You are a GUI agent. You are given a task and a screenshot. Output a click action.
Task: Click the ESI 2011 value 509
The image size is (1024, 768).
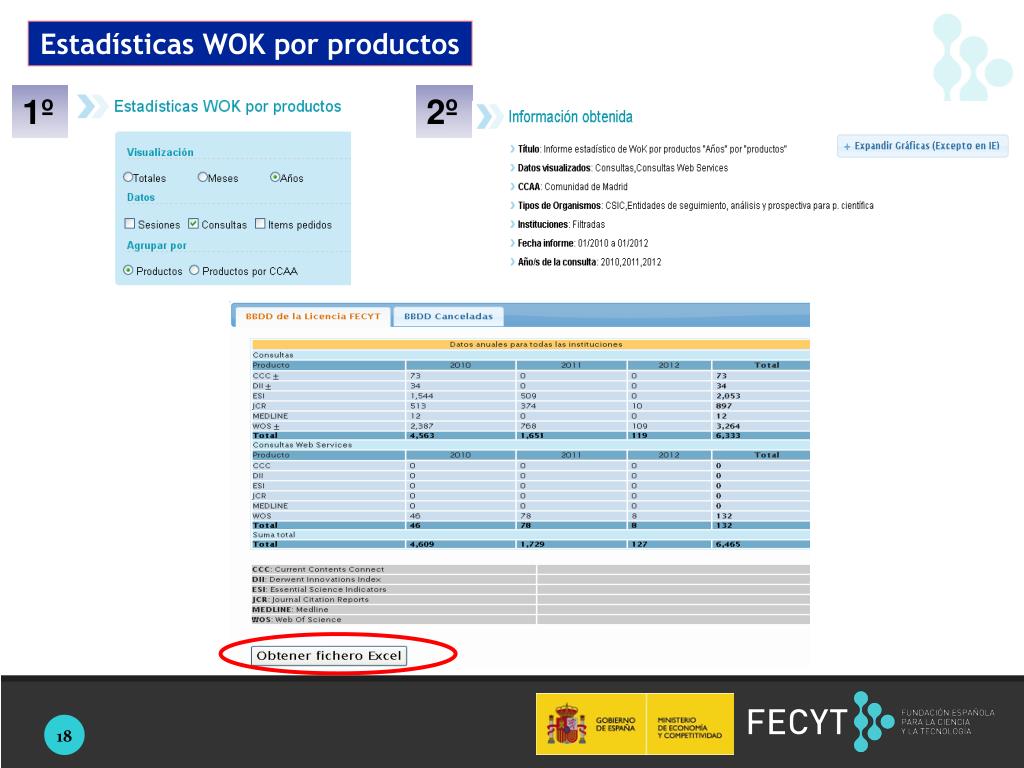[x=528, y=396]
